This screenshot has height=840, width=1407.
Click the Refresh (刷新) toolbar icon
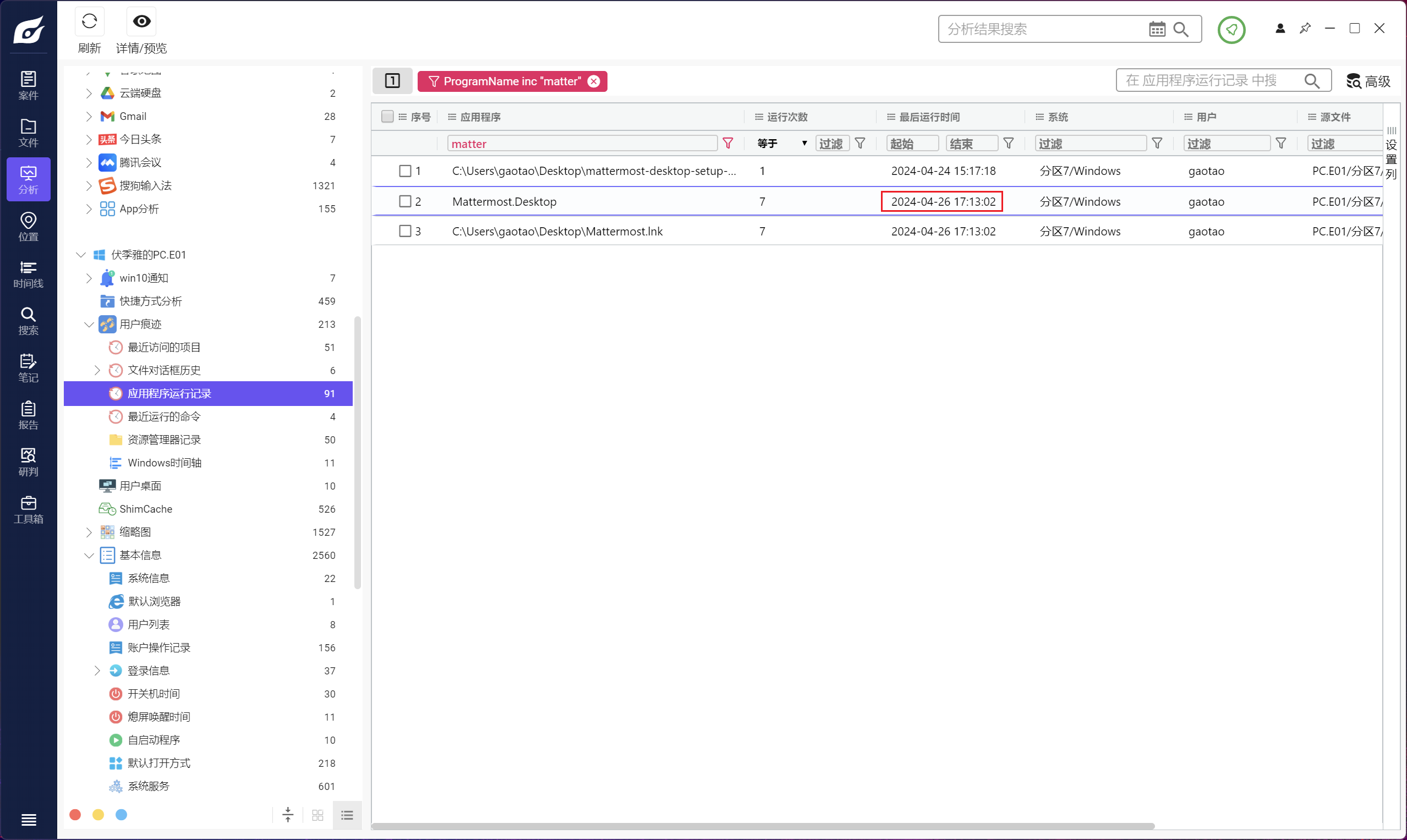(x=90, y=21)
